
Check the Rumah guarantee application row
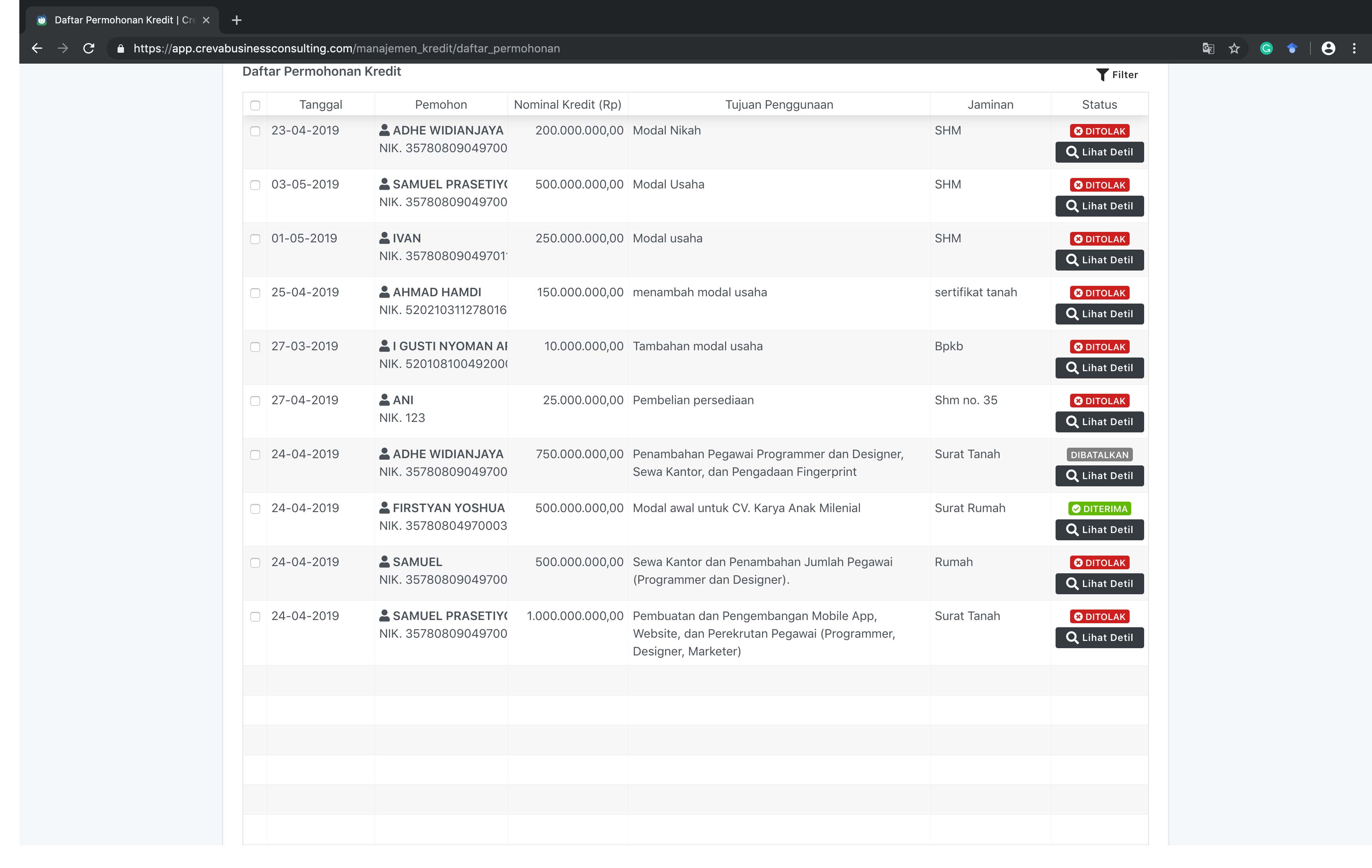(x=255, y=563)
